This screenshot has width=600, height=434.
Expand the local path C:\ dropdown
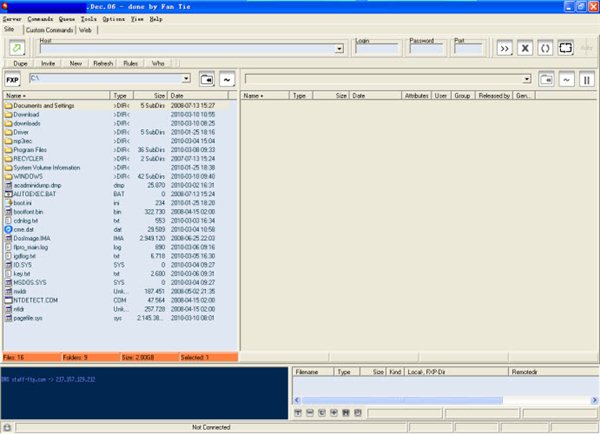(186, 78)
